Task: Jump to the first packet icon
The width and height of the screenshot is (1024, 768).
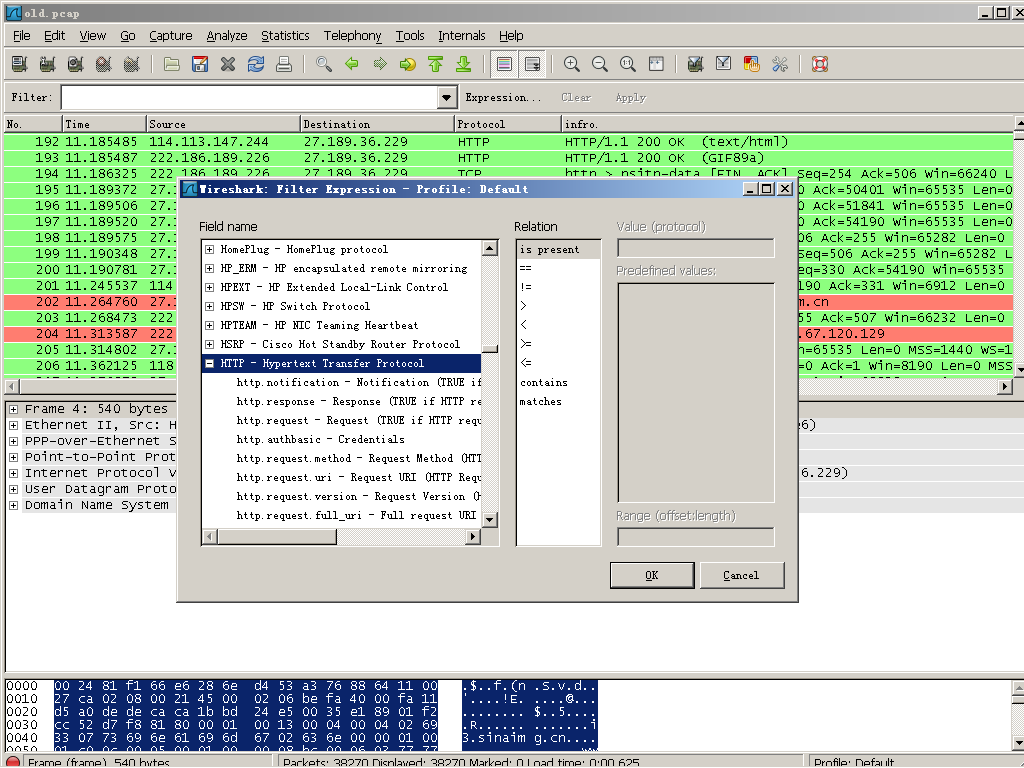Action: (x=436, y=64)
